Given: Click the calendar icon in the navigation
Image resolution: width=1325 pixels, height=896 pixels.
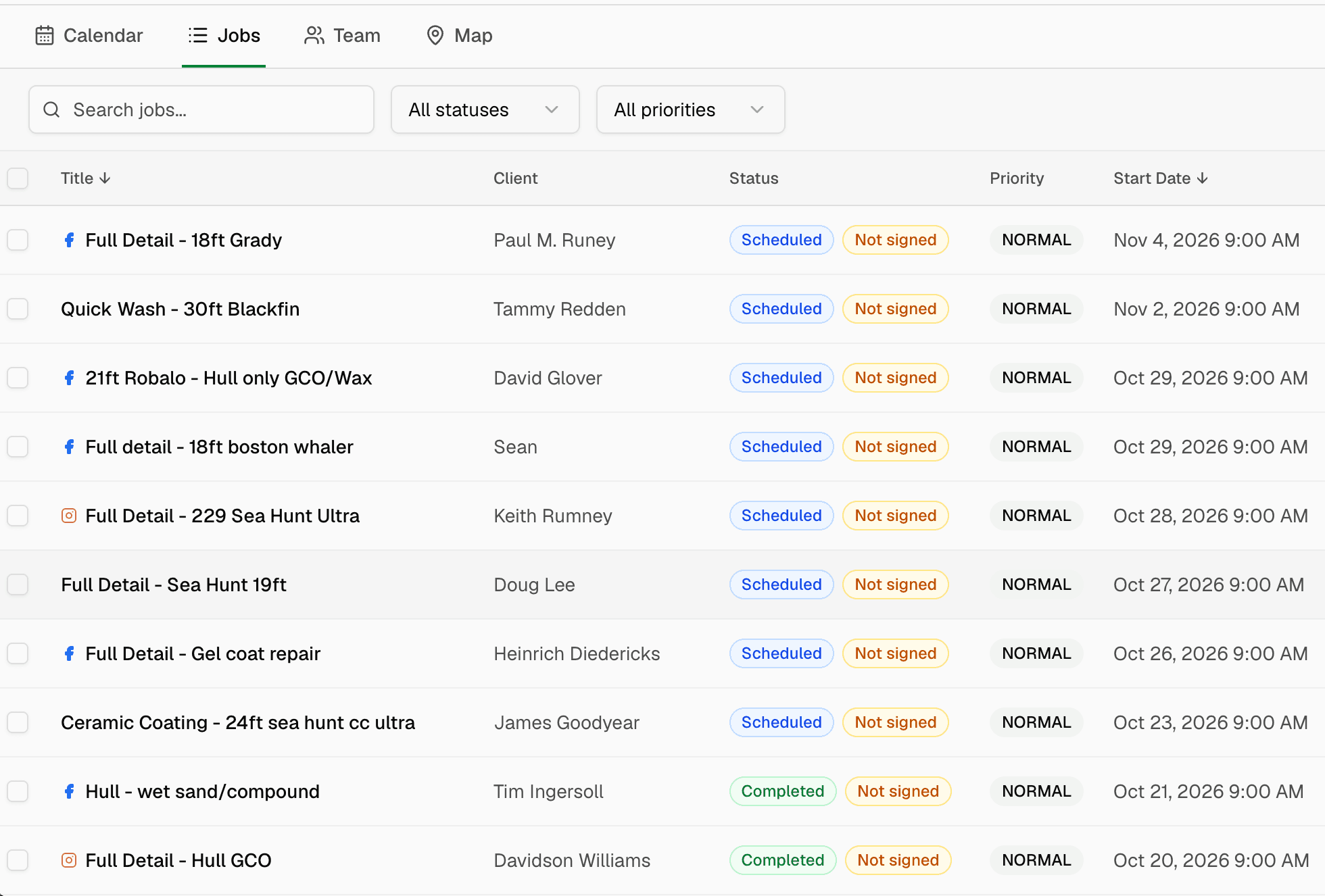Looking at the screenshot, I should coord(45,35).
